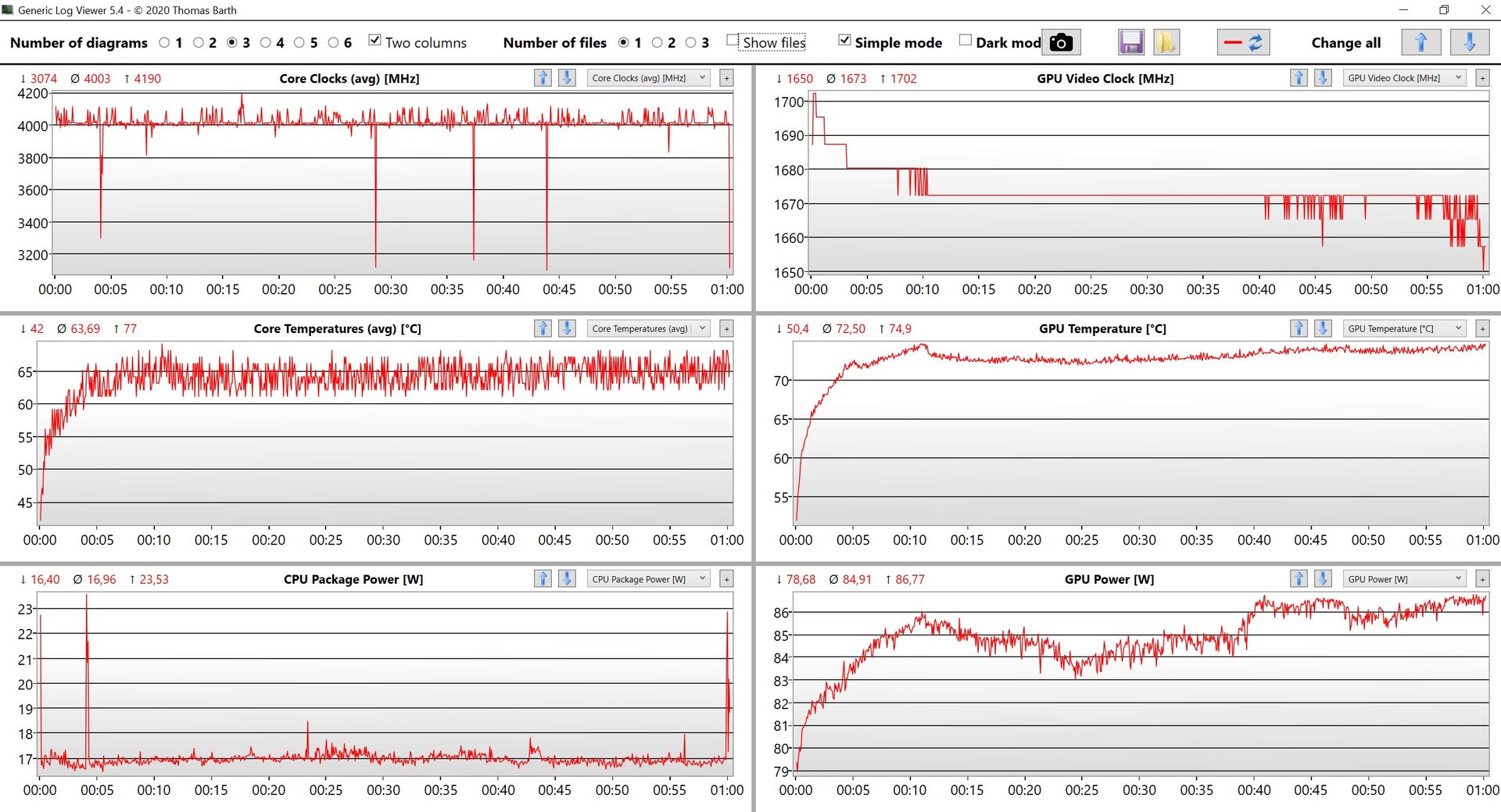Enable the Dark mode checkbox
The width and height of the screenshot is (1501, 812).
(x=965, y=41)
